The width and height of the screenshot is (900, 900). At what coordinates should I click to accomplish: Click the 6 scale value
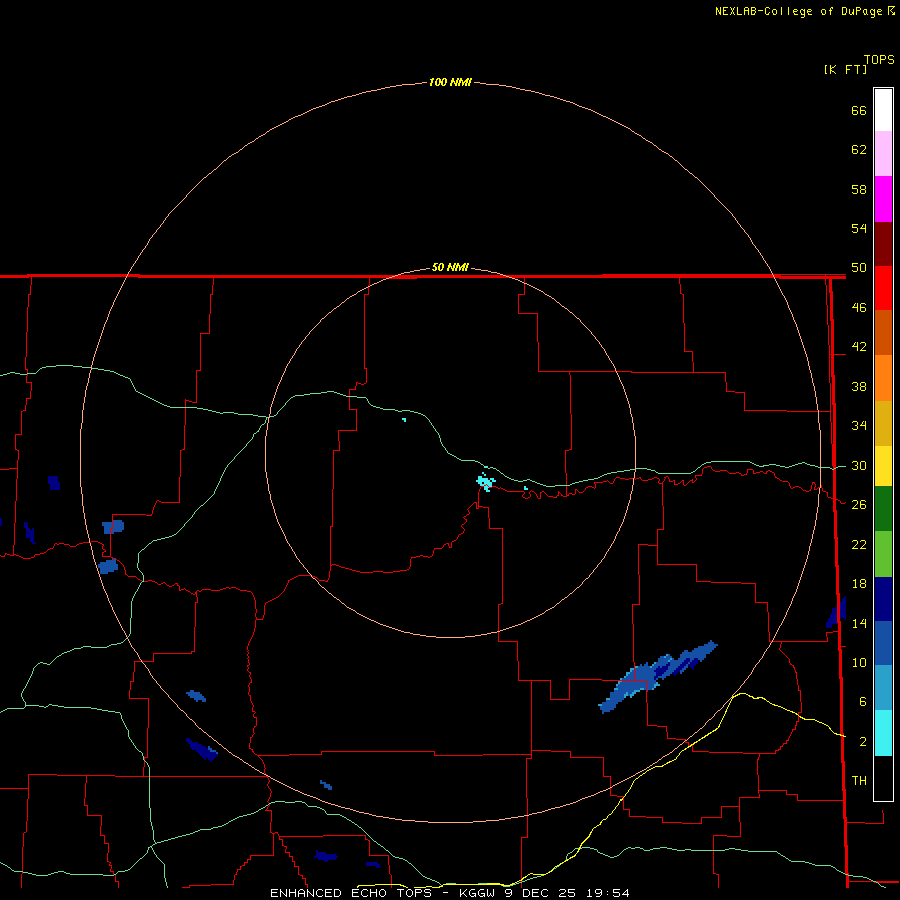pos(862,701)
